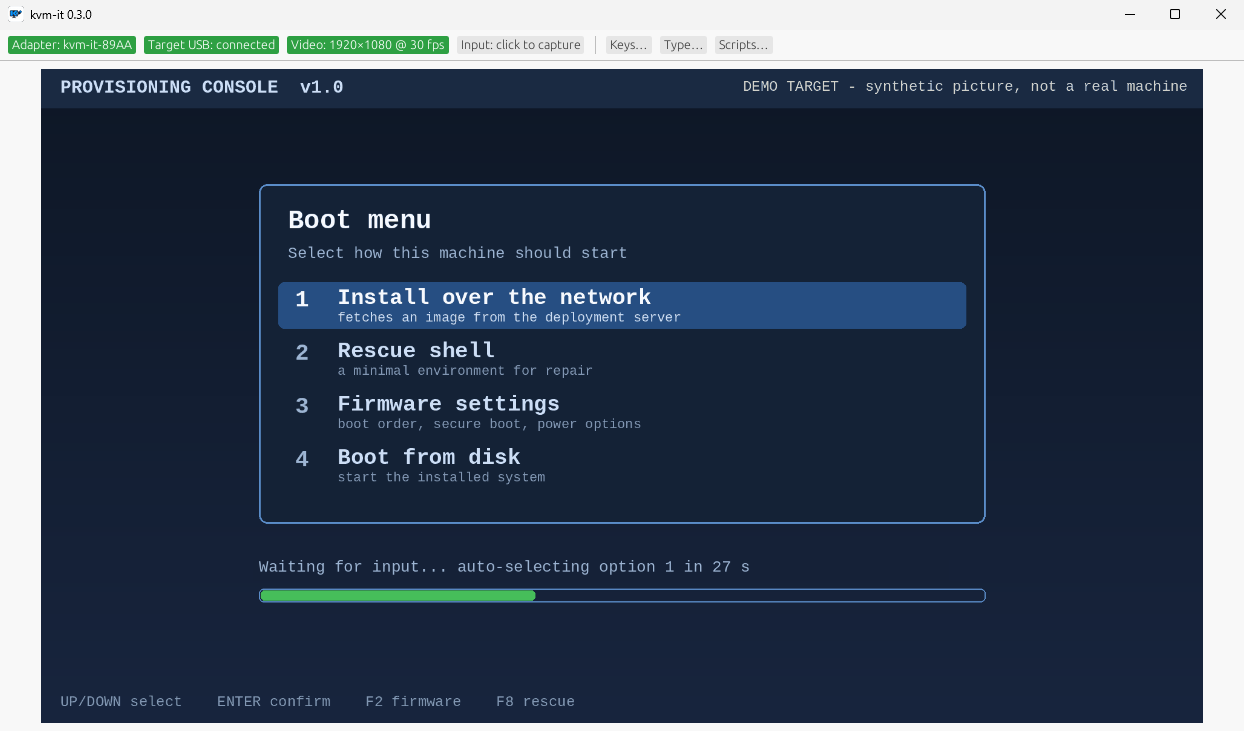Viewport: 1244px width, 731px height.
Task: Click the "ENTER confirm" hint
Action: tap(274, 702)
